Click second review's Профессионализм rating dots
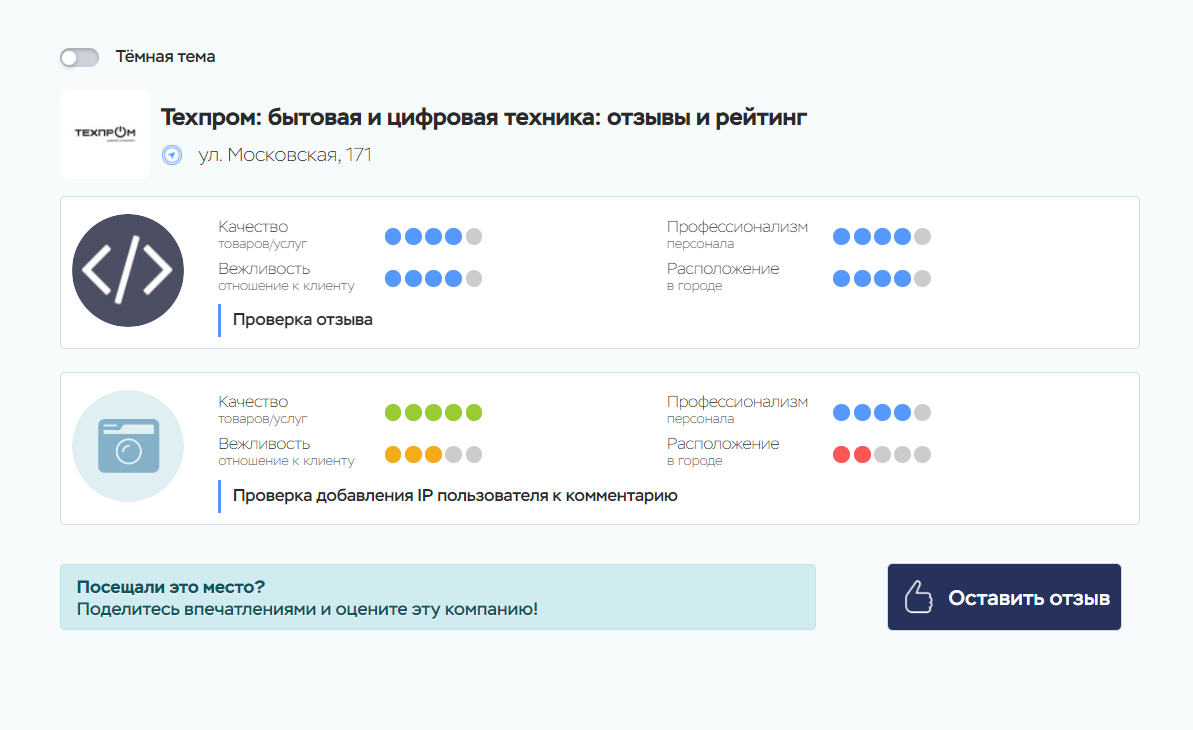 (881, 412)
